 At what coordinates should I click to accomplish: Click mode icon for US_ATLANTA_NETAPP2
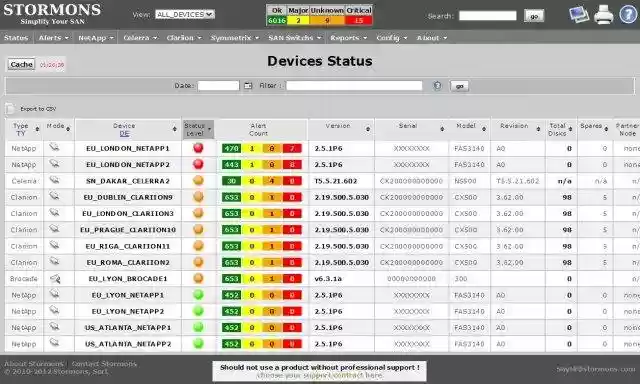pos(54,343)
